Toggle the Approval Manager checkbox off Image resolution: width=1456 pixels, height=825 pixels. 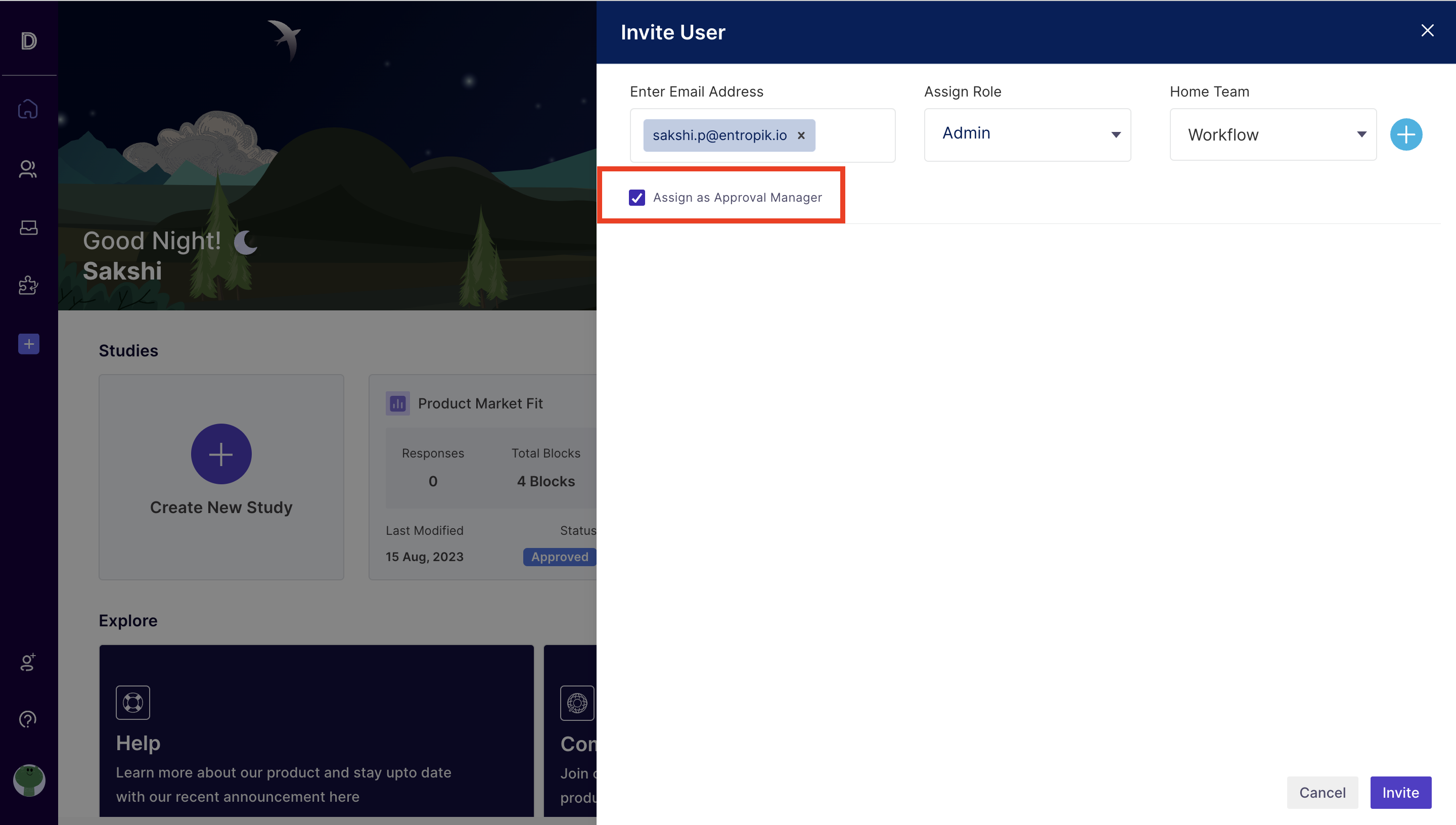click(x=637, y=197)
